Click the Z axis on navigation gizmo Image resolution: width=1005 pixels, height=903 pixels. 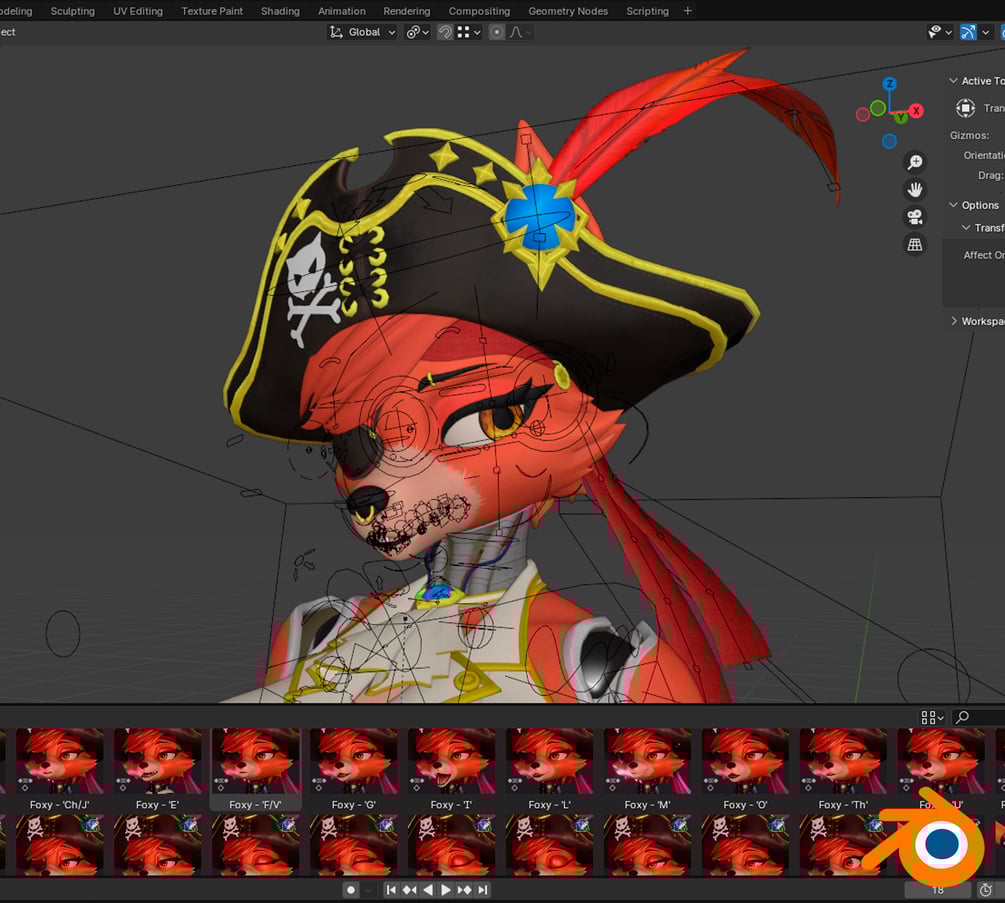pos(889,84)
